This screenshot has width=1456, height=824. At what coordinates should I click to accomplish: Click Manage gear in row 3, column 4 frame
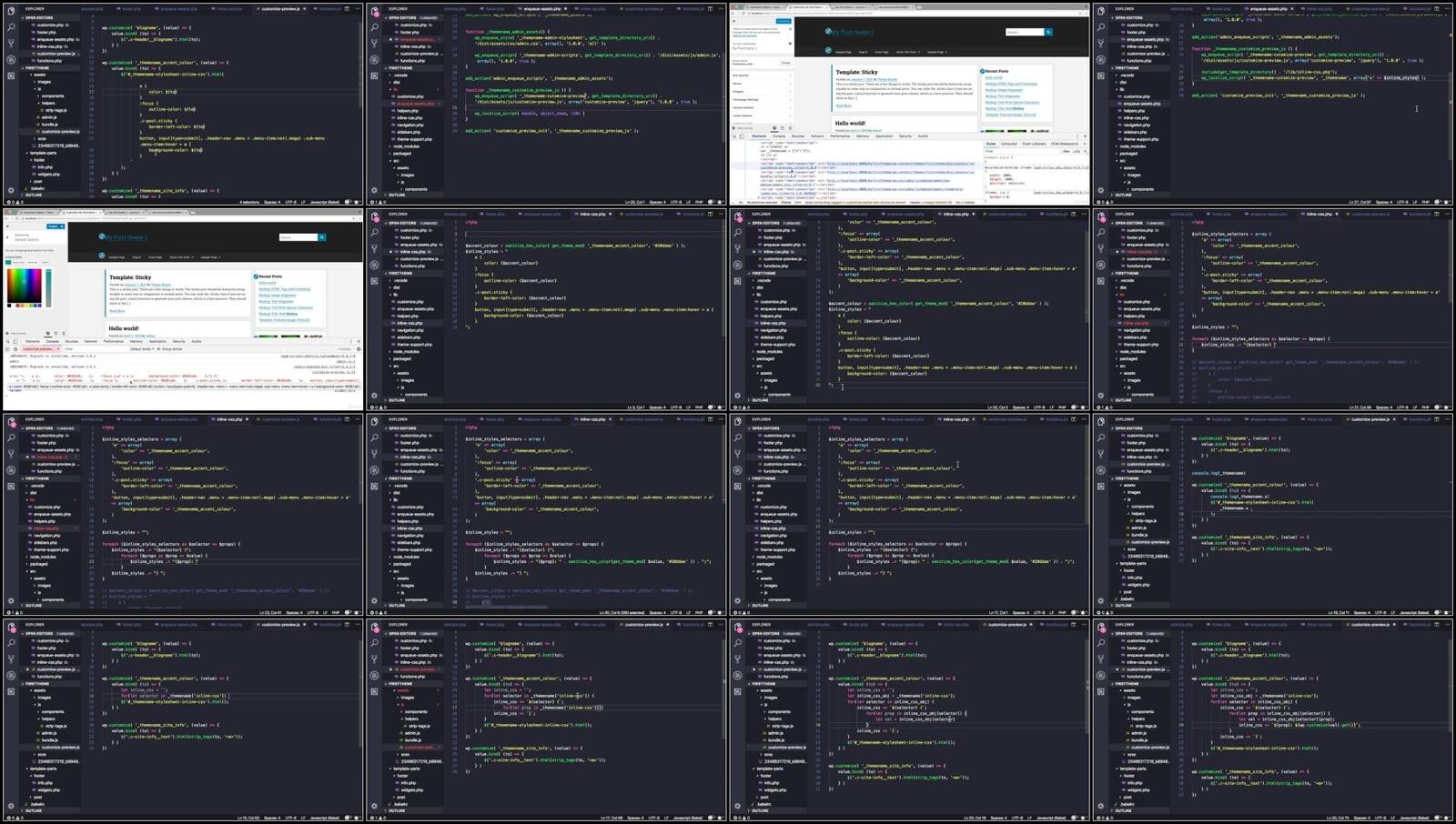[1101, 600]
